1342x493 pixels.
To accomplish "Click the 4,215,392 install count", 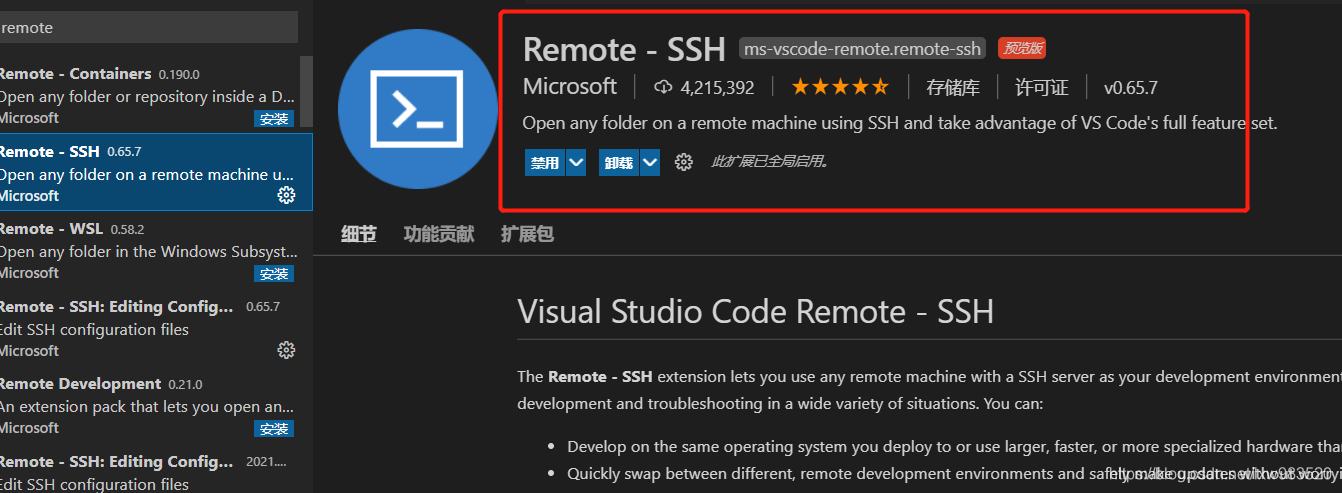I will 717,88.
